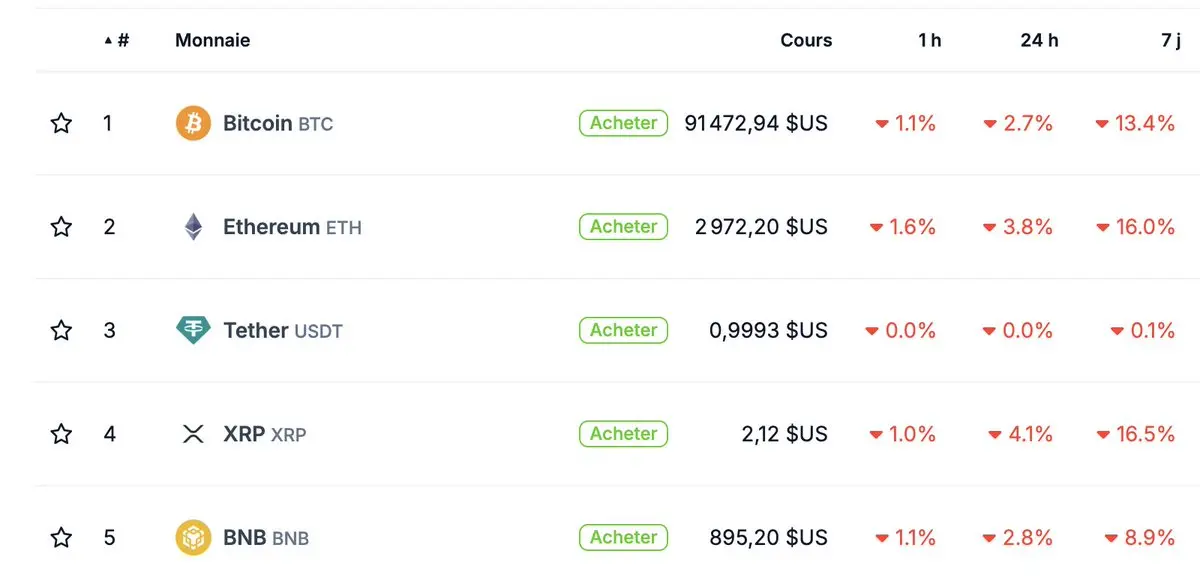This screenshot has width=1200, height=581.
Task: Sort by 24 h change column
Action: point(1038,41)
